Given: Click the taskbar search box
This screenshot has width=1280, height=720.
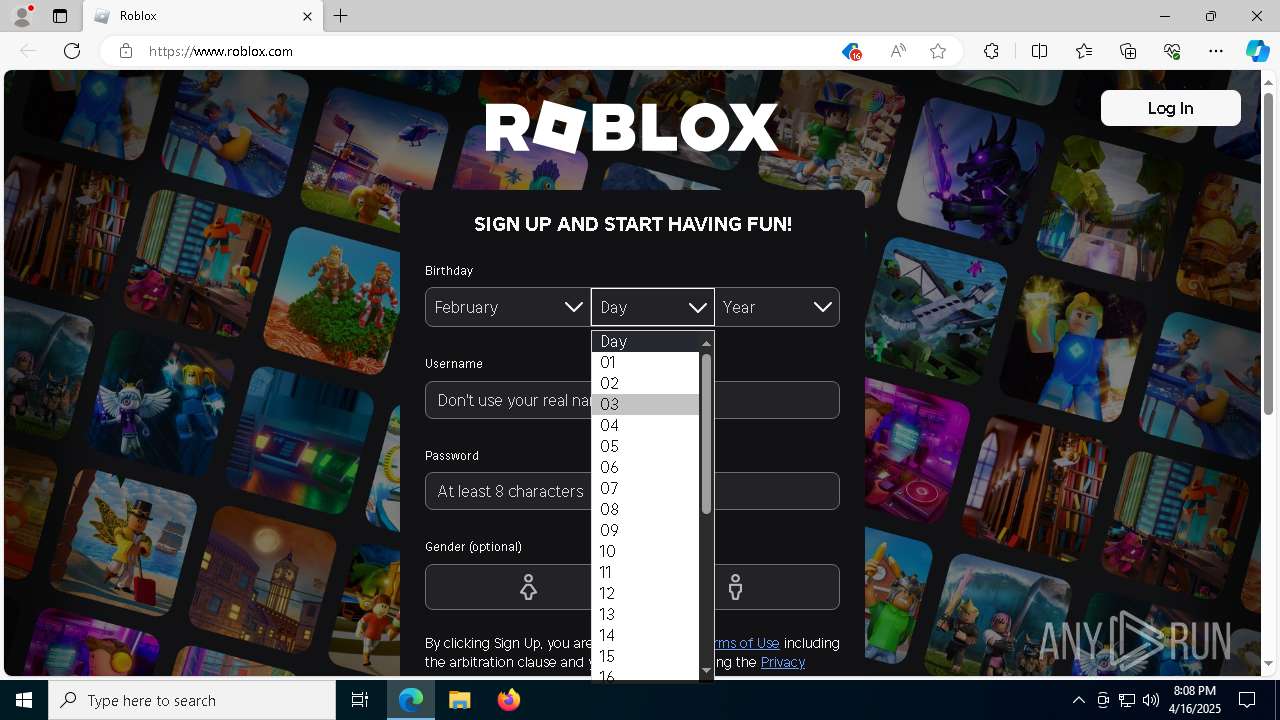Looking at the screenshot, I should tap(192, 700).
